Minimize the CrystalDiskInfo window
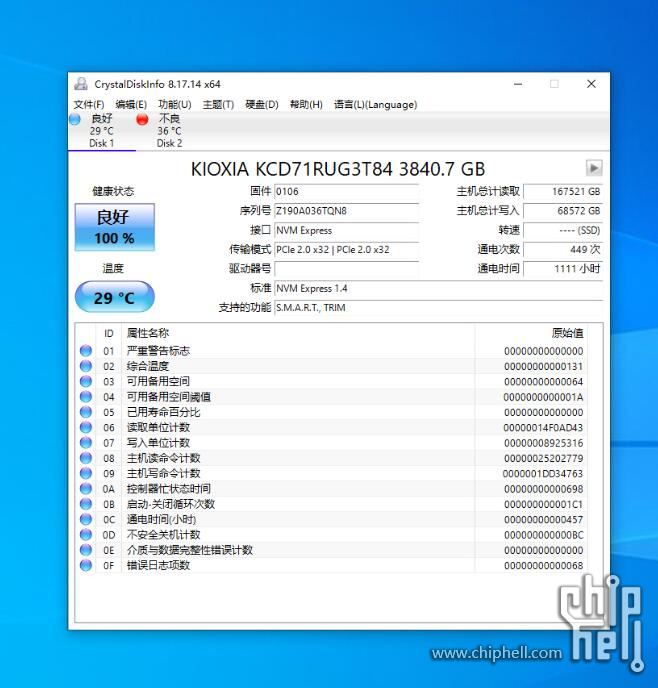The height and width of the screenshot is (688, 658). click(518, 84)
